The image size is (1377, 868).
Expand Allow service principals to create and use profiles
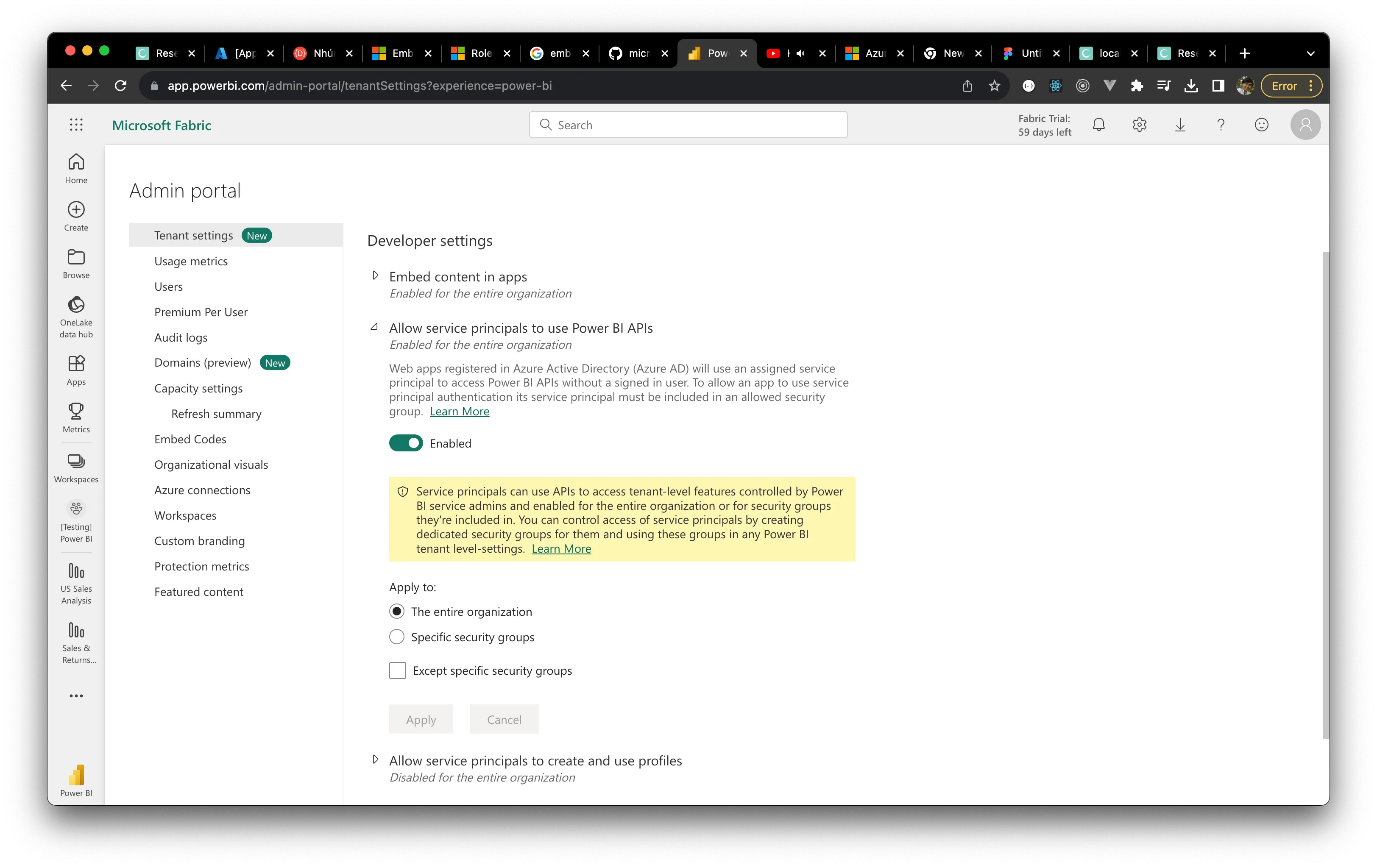pyautogui.click(x=376, y=760)
